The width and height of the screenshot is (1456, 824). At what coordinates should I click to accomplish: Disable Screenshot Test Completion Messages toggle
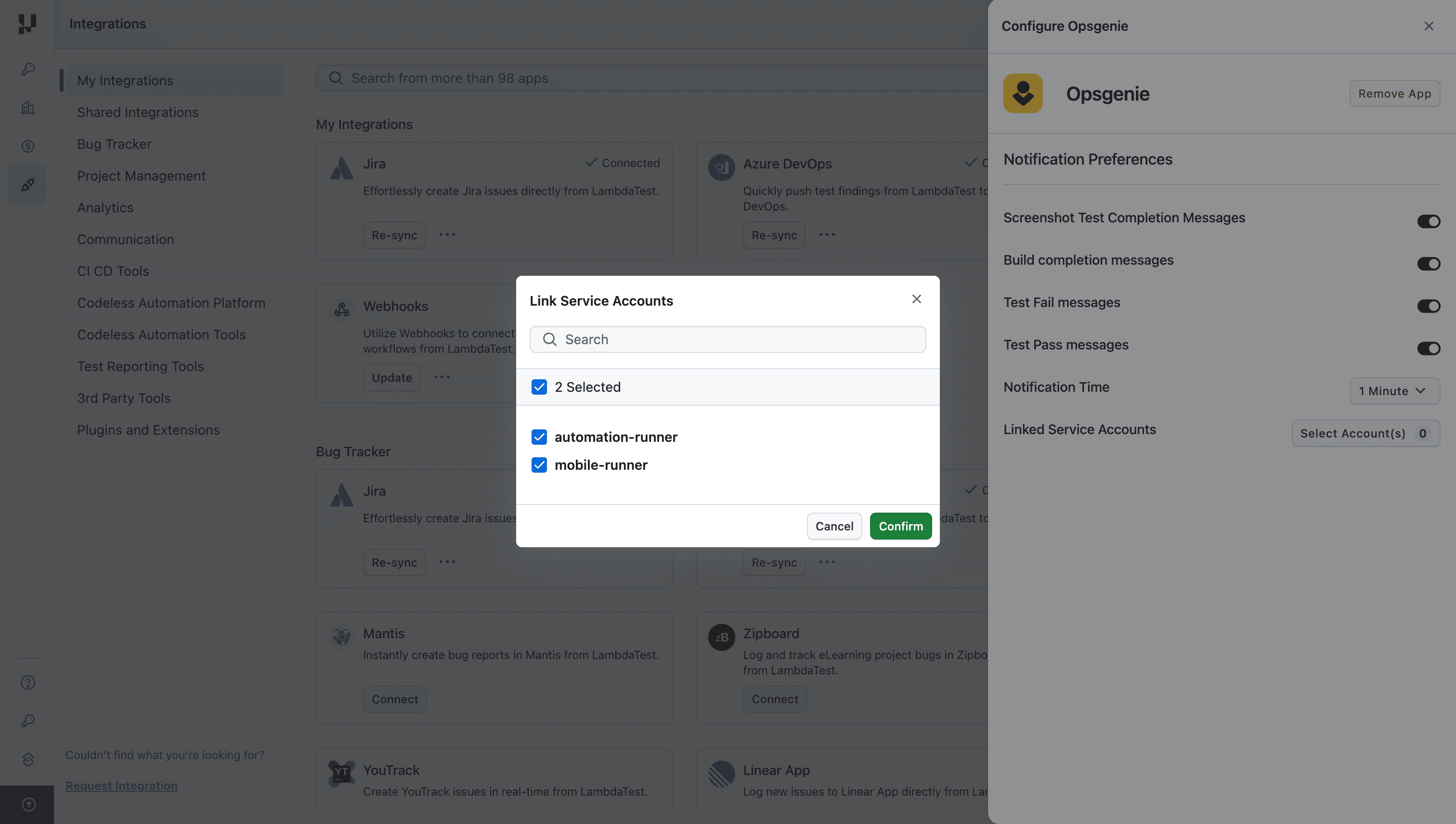tap(1429, 221)
